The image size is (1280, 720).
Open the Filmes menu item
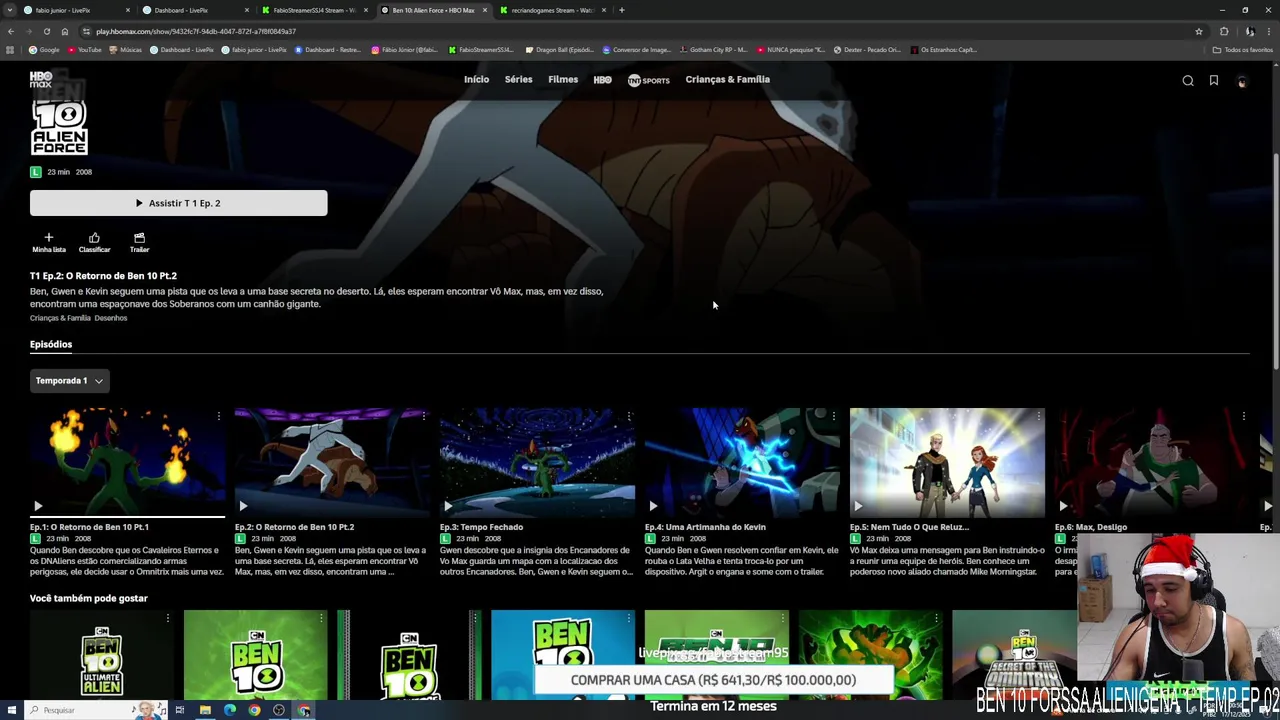[563, 79]
